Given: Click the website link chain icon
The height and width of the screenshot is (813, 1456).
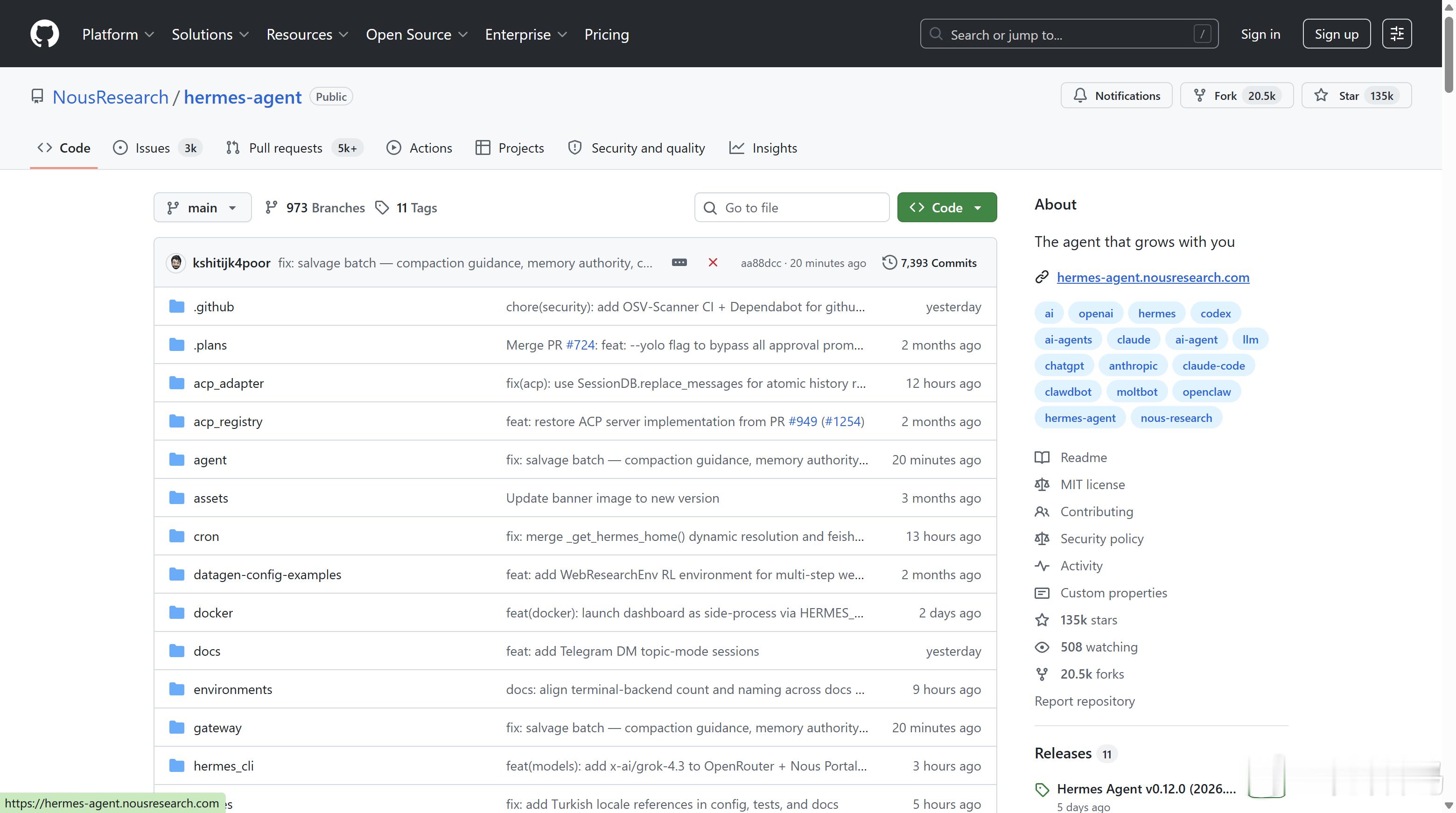Looking at the screenshot, I should click(x=1042, y=277).
